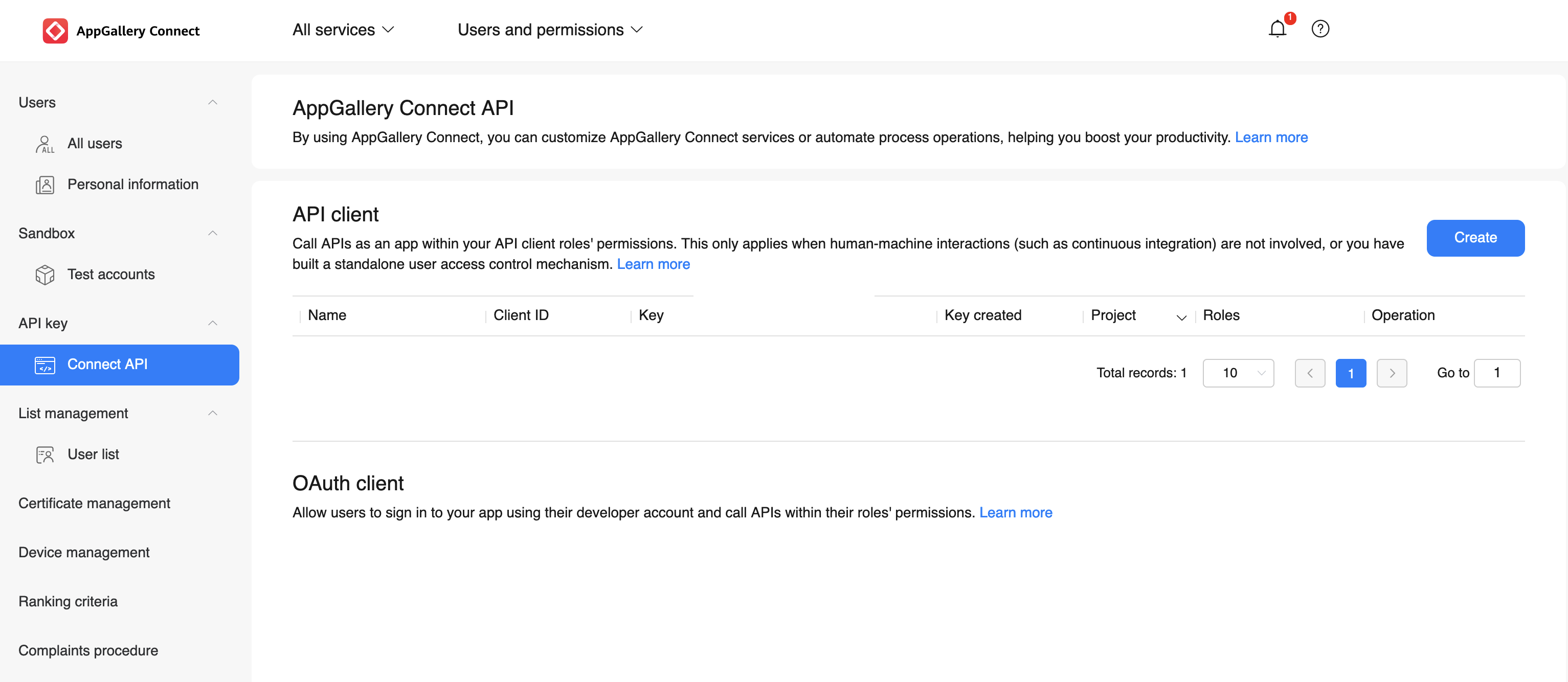
Task: Go to previous page arrow
Action: (1309, 373)
